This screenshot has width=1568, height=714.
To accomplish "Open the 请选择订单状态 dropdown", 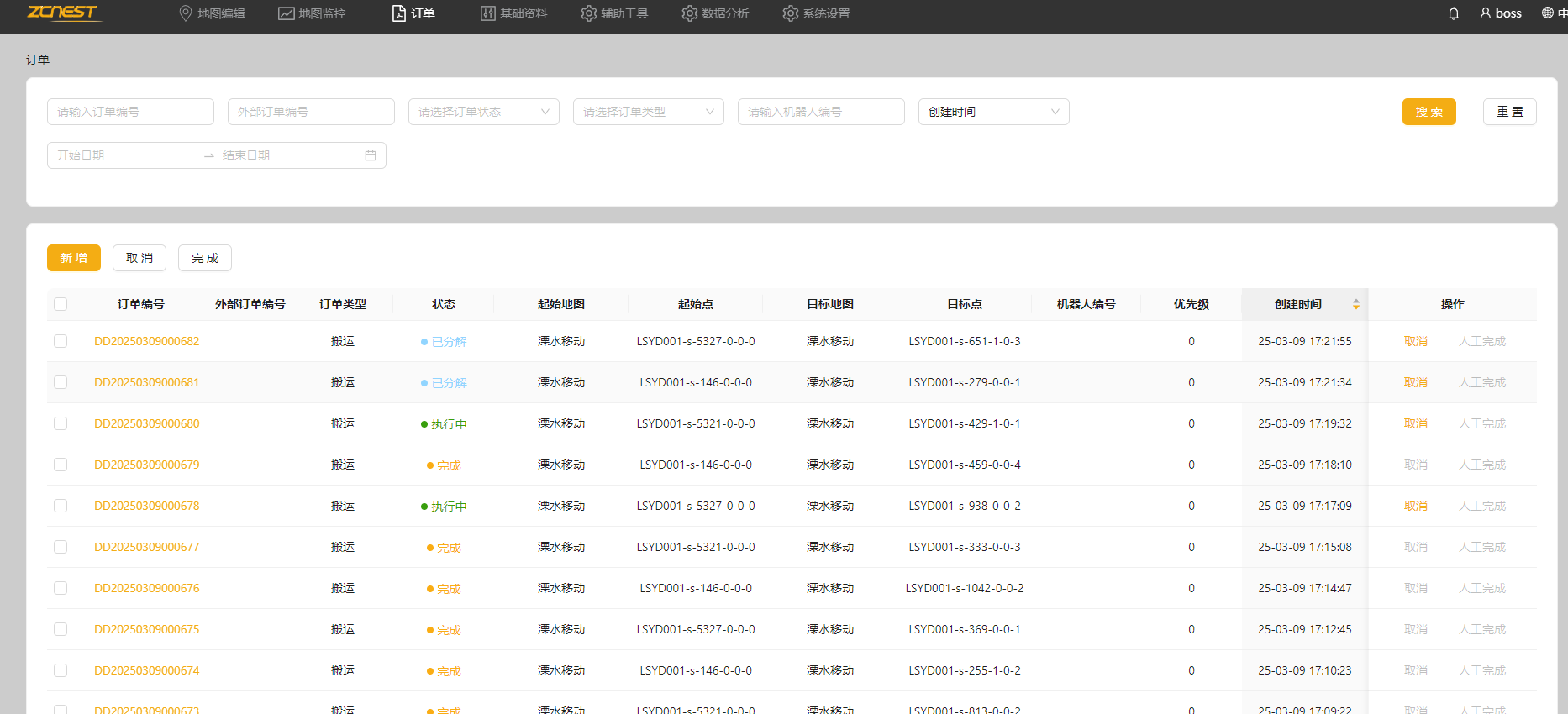I will (484, 112).
